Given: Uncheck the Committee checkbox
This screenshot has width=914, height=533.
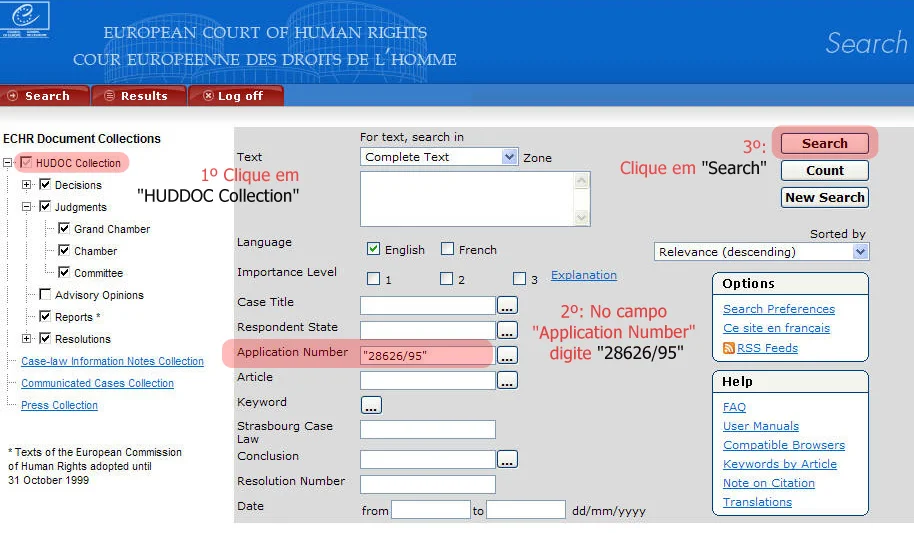Looking at the screenshot, I should (x=64, y=272).
